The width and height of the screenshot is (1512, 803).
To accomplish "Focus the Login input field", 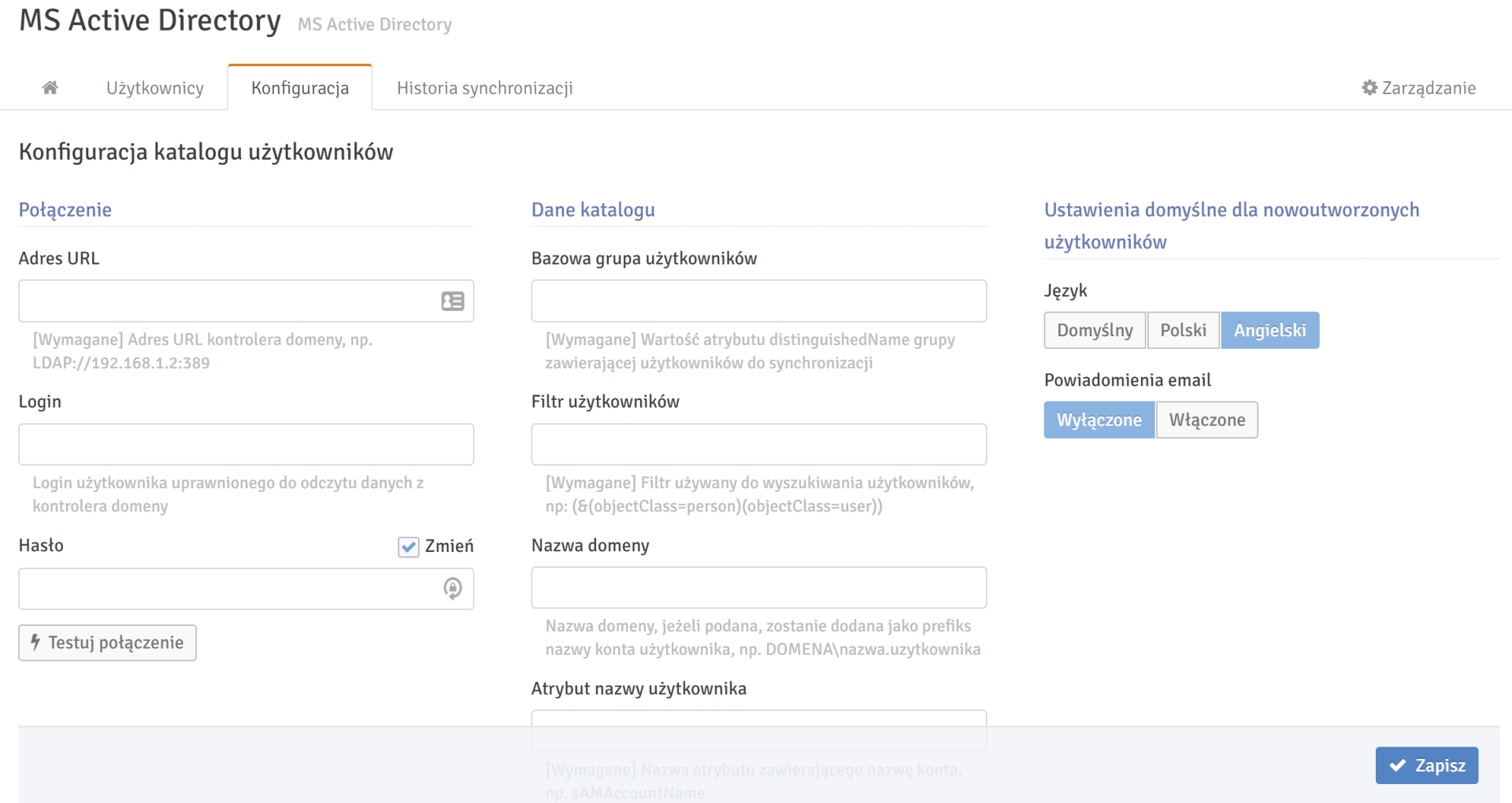I will (246, 444).
